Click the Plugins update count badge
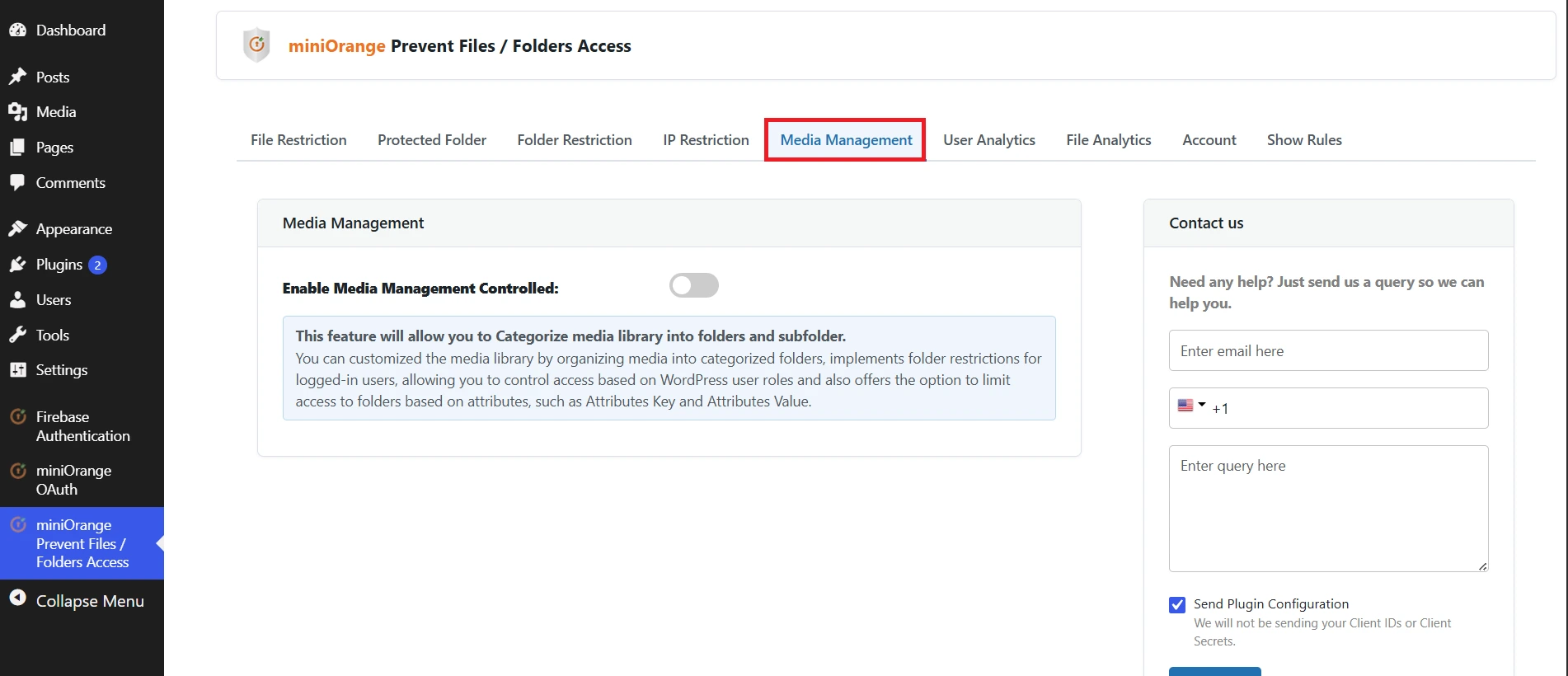The image size is (1568, 676). (97, 265)
